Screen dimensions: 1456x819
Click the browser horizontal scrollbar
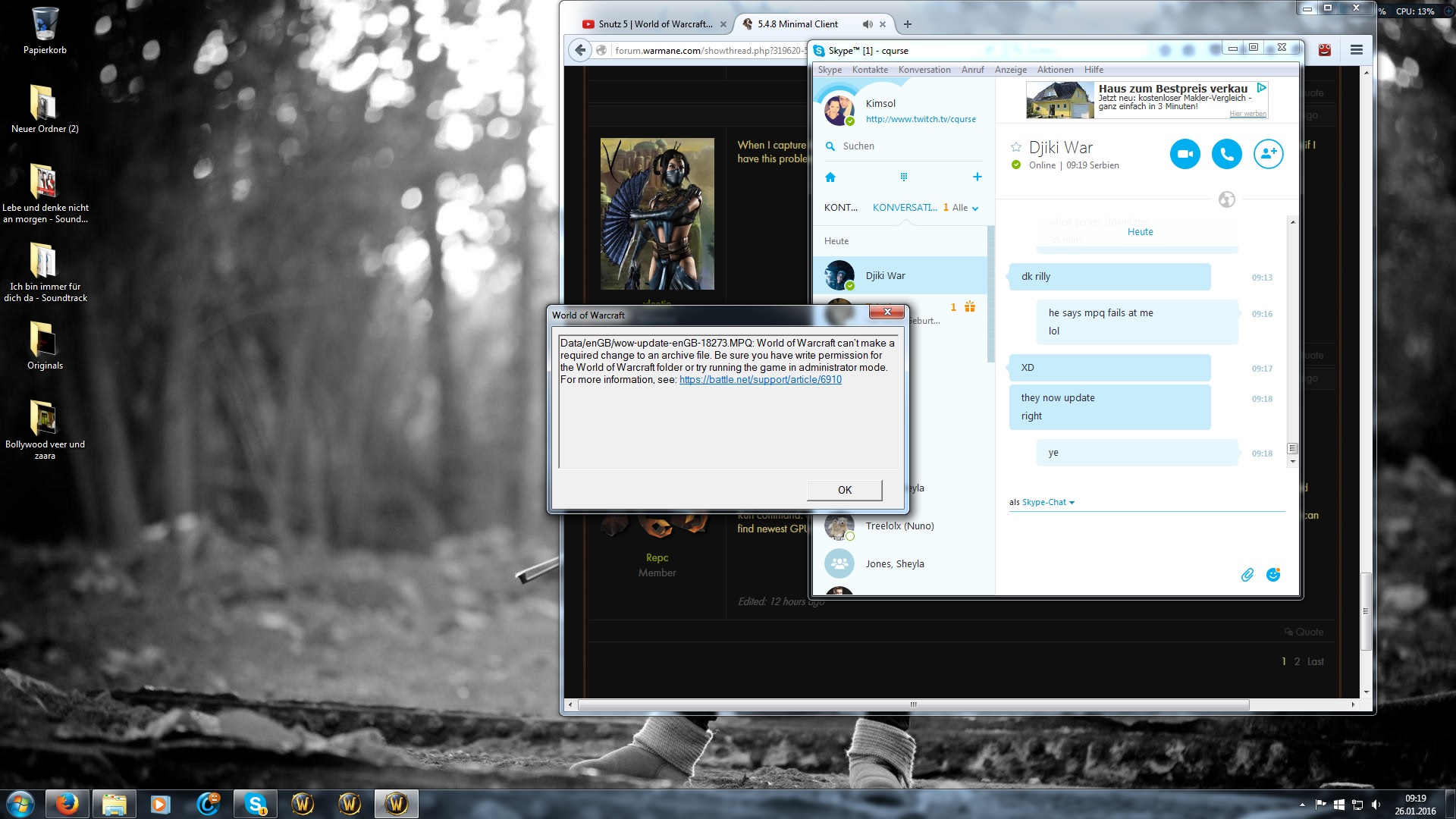point(914,705)
